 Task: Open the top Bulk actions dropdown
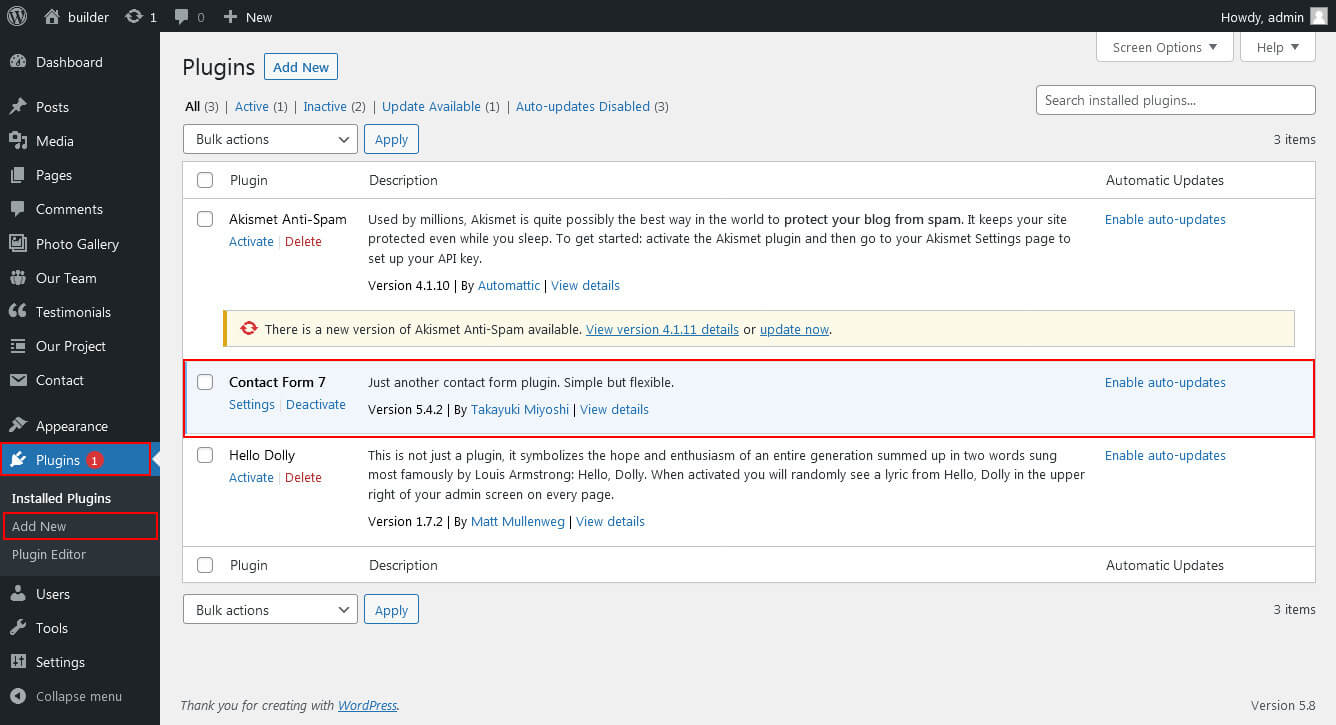click(x=270, y=139)
